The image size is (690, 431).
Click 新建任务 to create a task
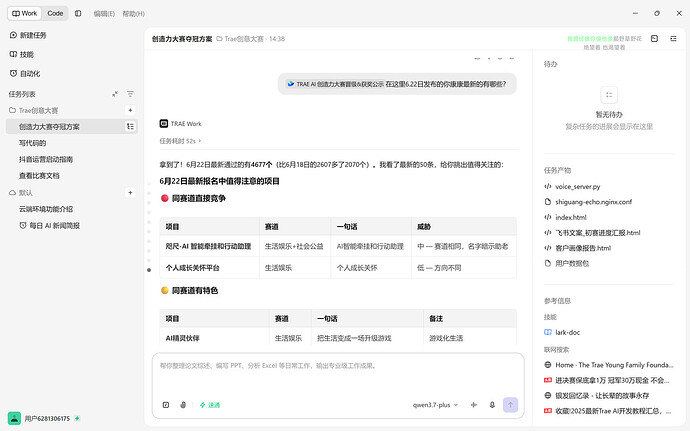coord(29,35)
